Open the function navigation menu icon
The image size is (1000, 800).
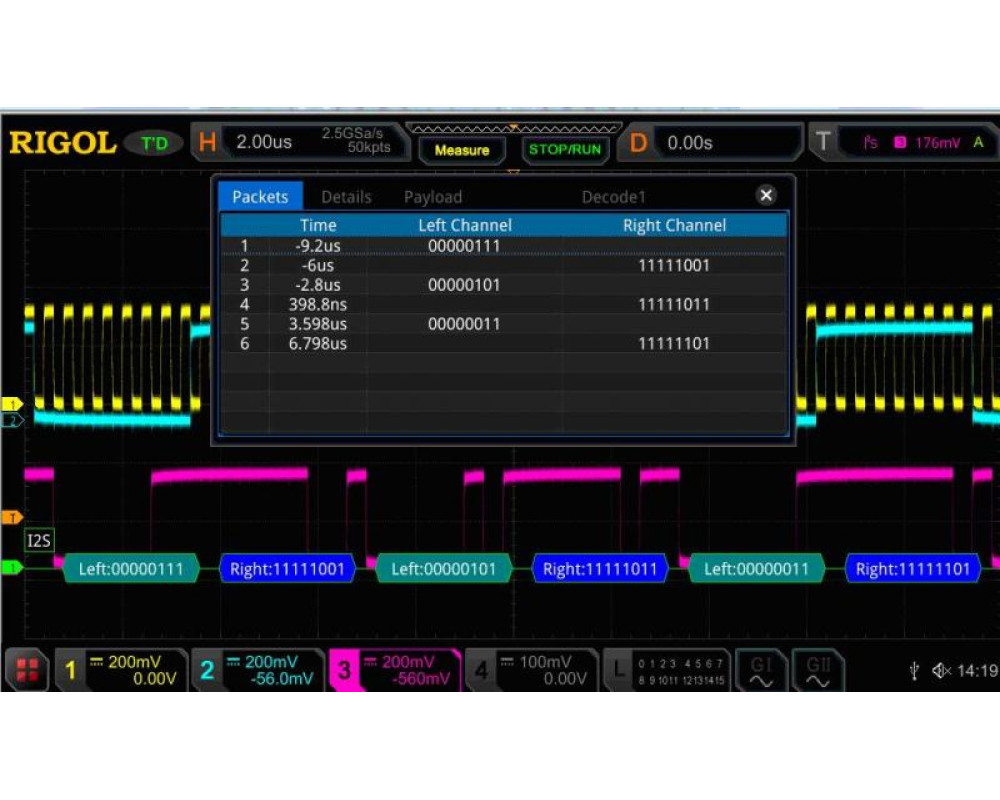(27, 670)
